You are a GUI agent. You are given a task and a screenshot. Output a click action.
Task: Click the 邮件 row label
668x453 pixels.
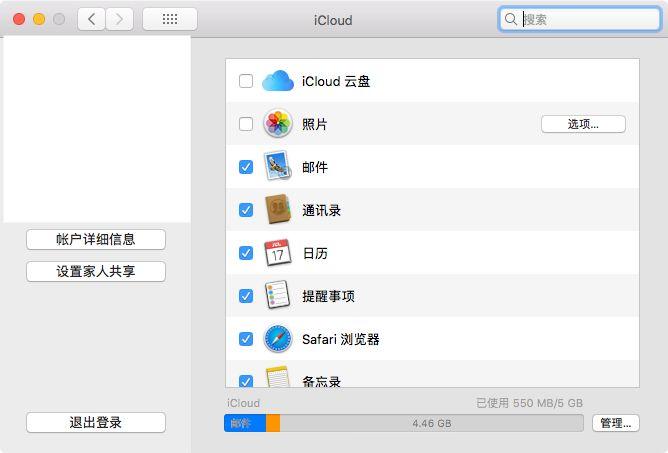(x=315, y=167)
